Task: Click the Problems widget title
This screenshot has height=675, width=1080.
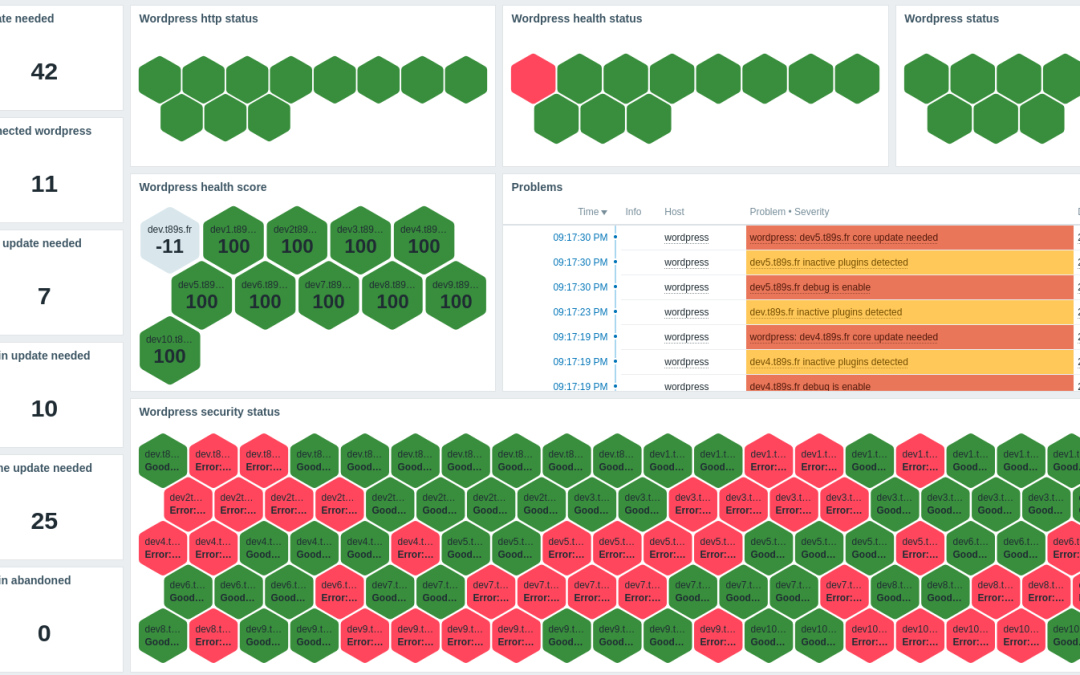Action: point(537,187)
